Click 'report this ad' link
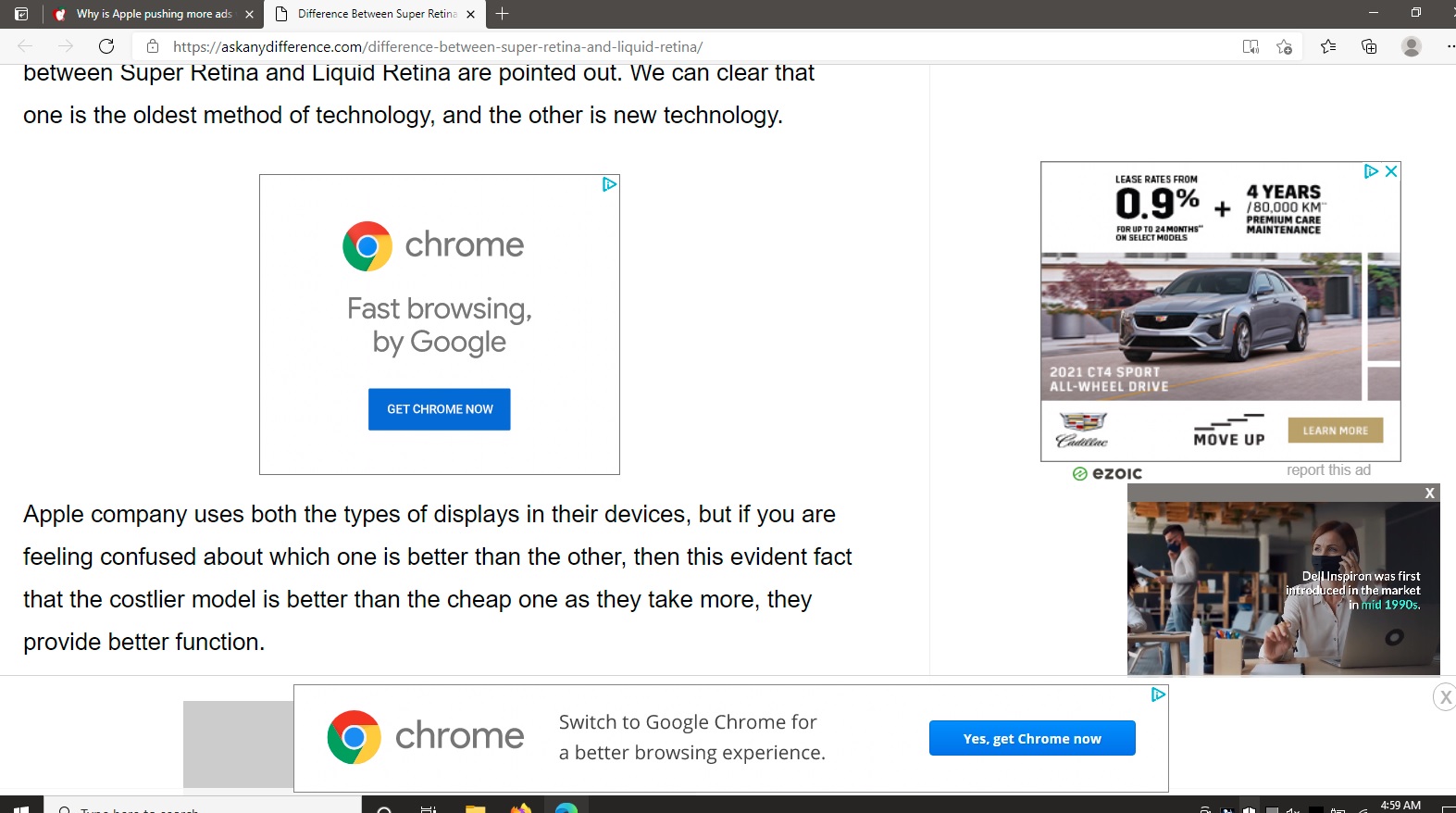 click(1328, 470)
